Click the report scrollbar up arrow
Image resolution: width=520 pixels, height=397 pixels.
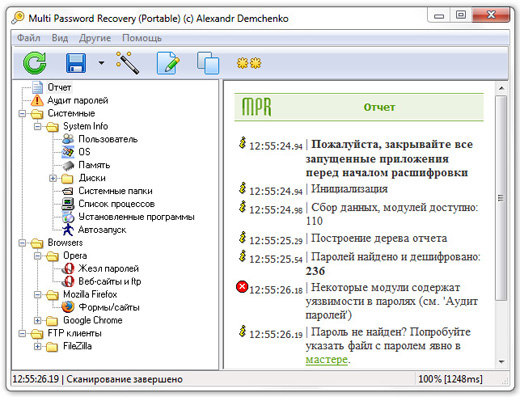(x=501, y=88)
